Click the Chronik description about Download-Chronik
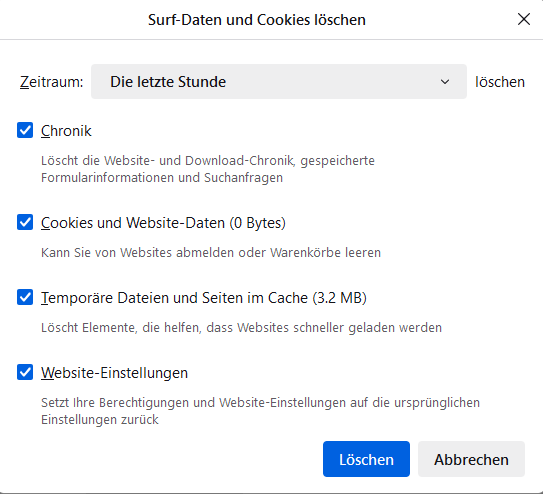 (x=208, y=169)
